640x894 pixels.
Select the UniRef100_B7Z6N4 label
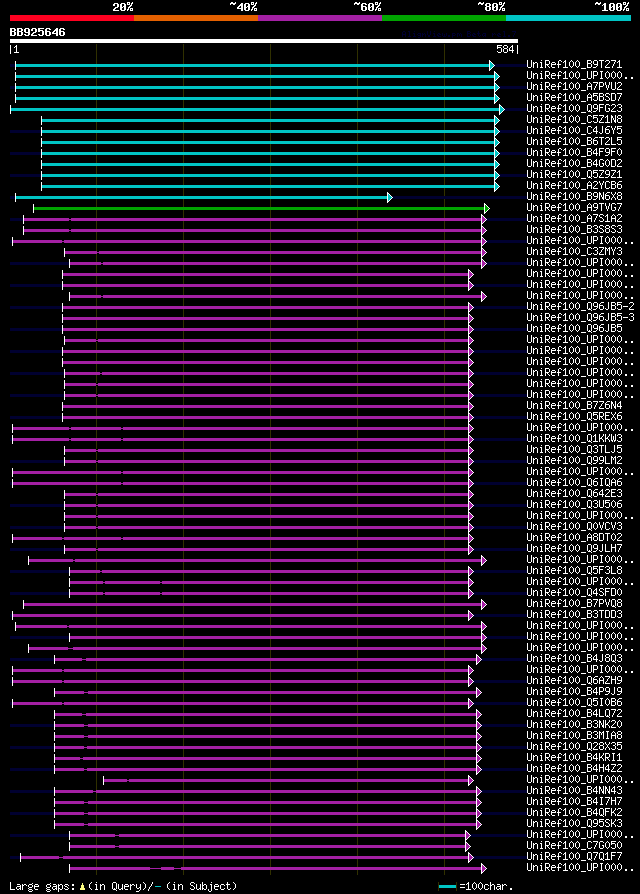pyautogui.click(x=574, y=405)
